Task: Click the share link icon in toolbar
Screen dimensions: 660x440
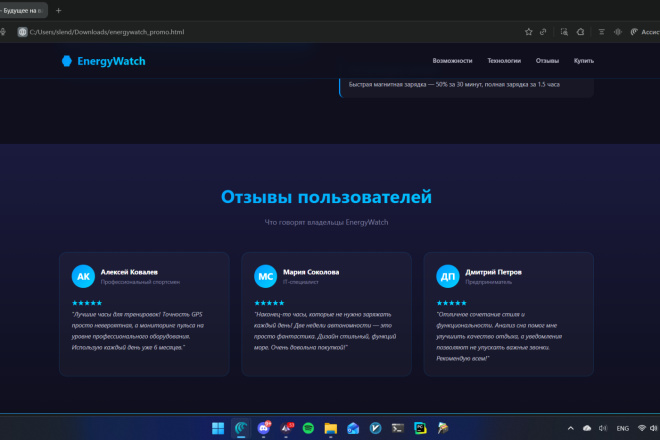Action: pyautogui.click(x=543, y=32)
